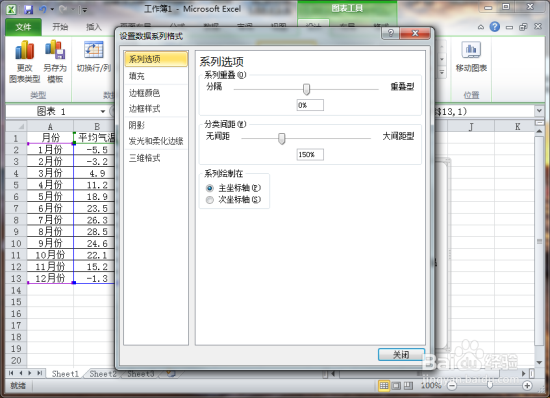Select Fill (填充) in dialog sidebar
Screen dimensions: 550x398
click(156, 76)
